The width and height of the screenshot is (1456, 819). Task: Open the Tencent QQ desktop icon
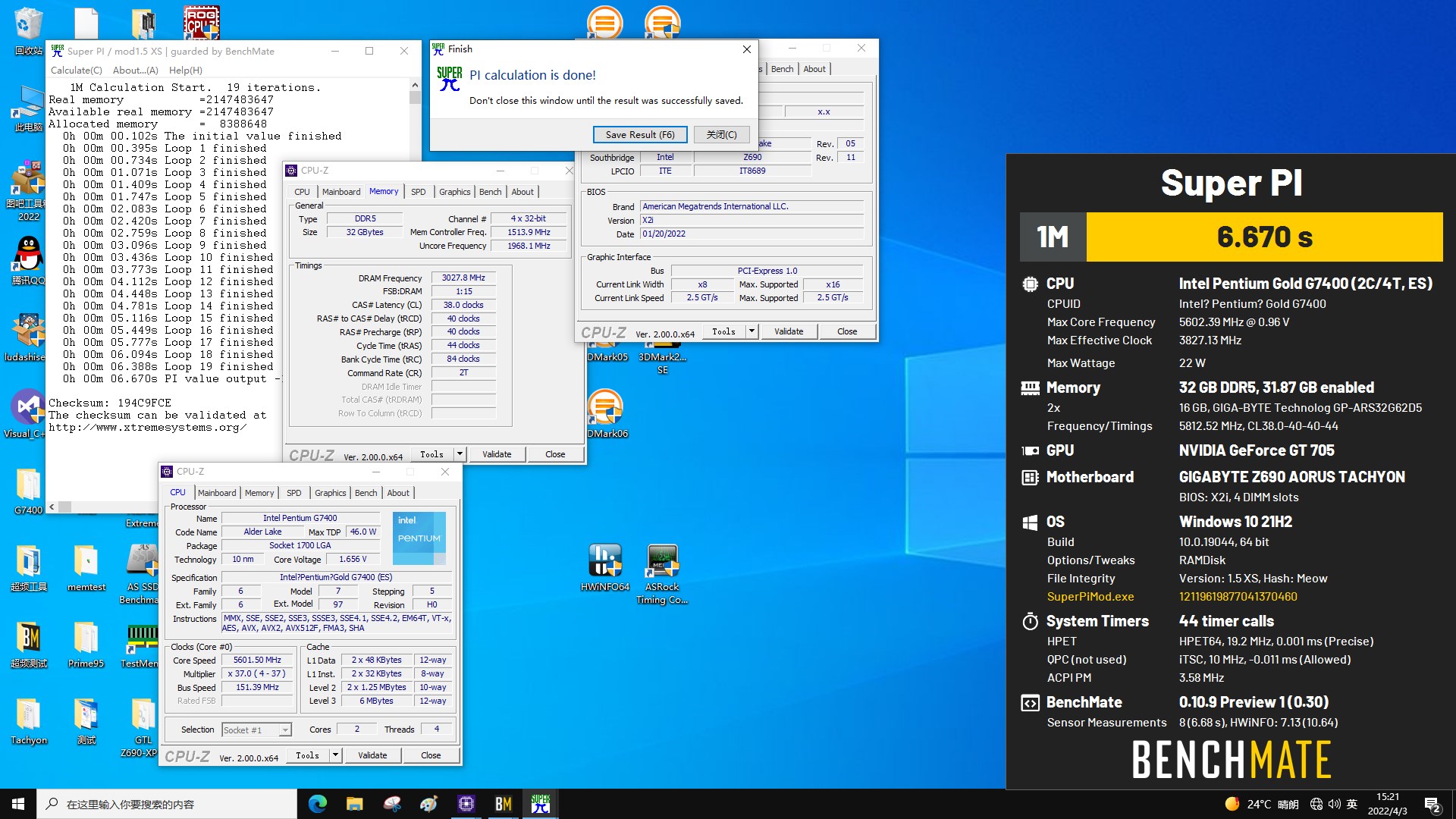28,260
